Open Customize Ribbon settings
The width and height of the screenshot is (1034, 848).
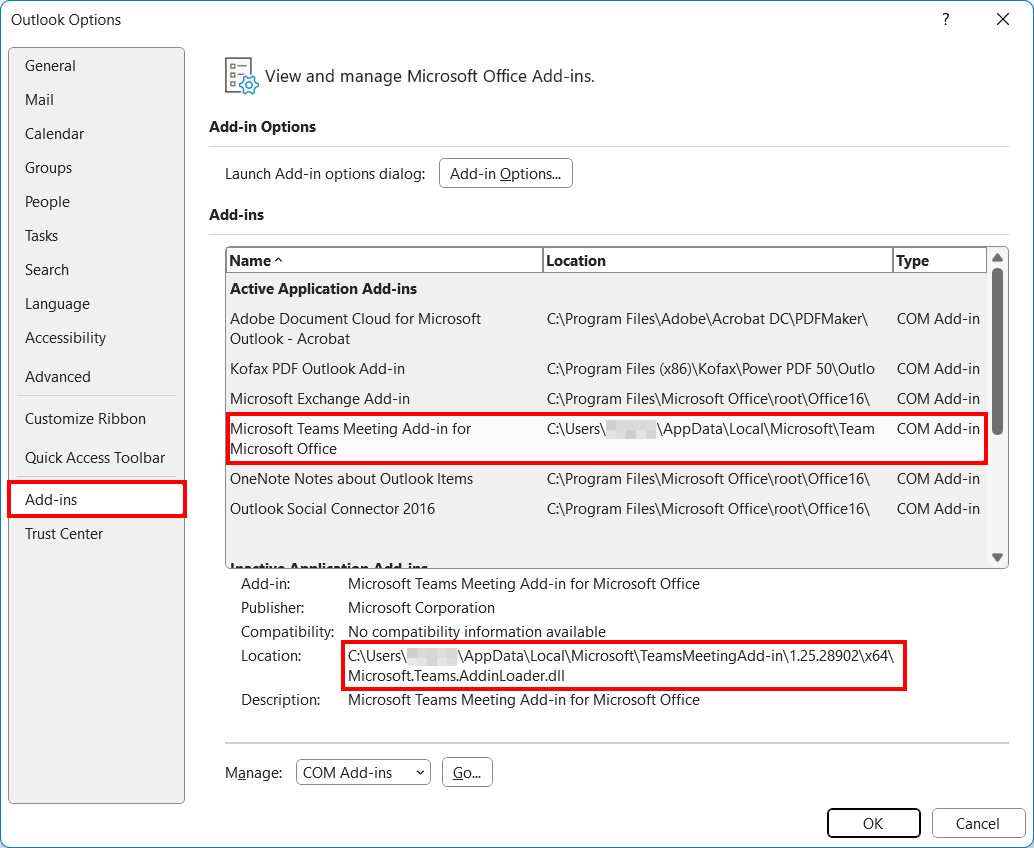85,419
